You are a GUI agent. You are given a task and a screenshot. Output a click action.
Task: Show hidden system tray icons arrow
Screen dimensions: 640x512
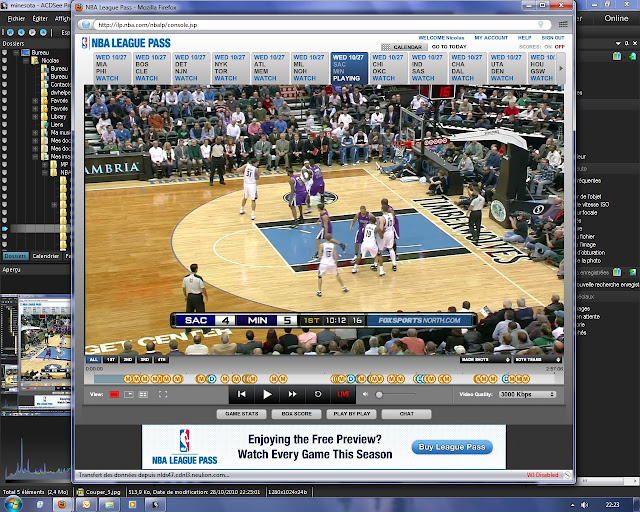pos(572,505)
